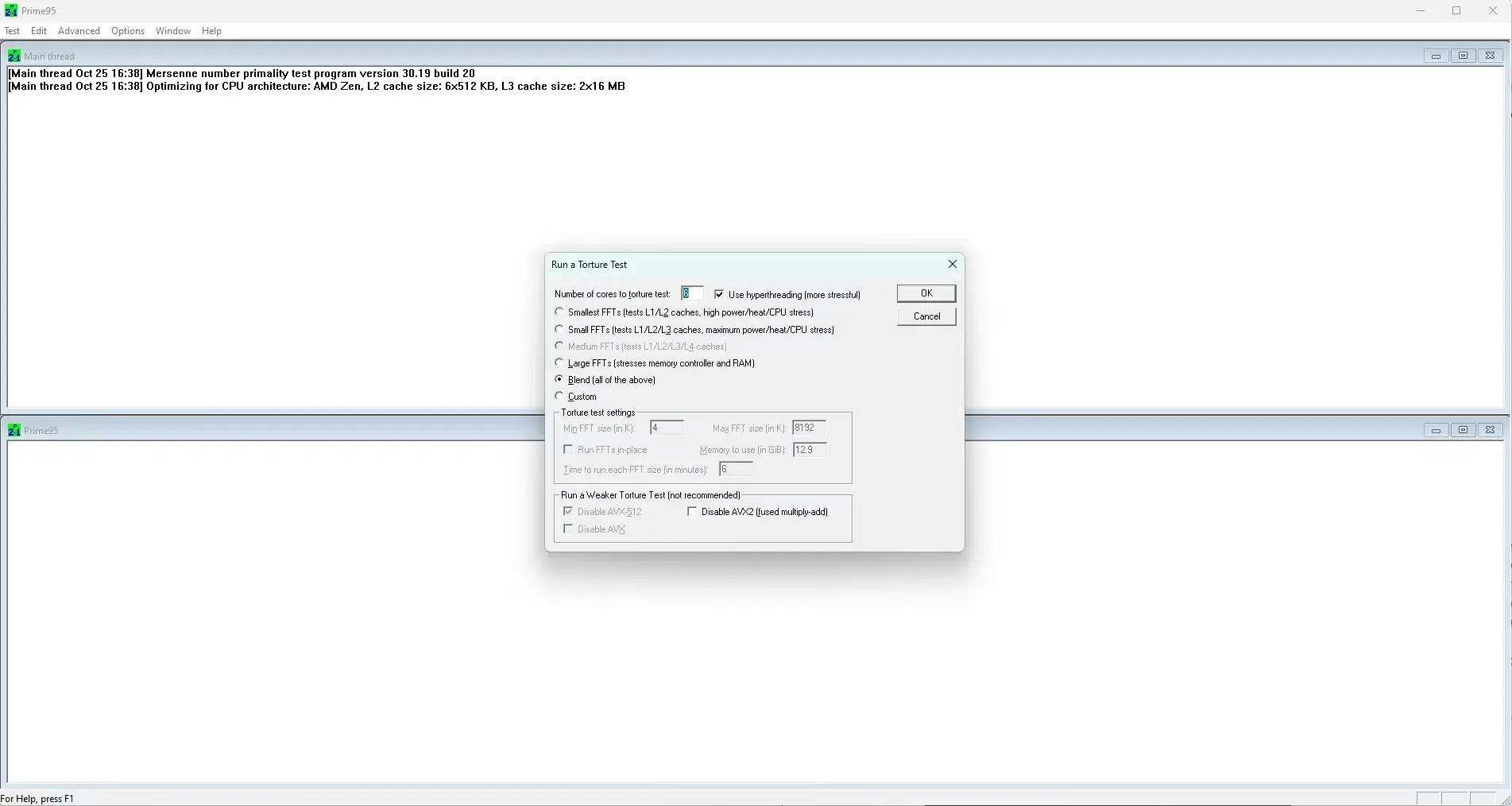Open the Advanced menu
This screenshot has height=806, width=1512.
(79, 31)
